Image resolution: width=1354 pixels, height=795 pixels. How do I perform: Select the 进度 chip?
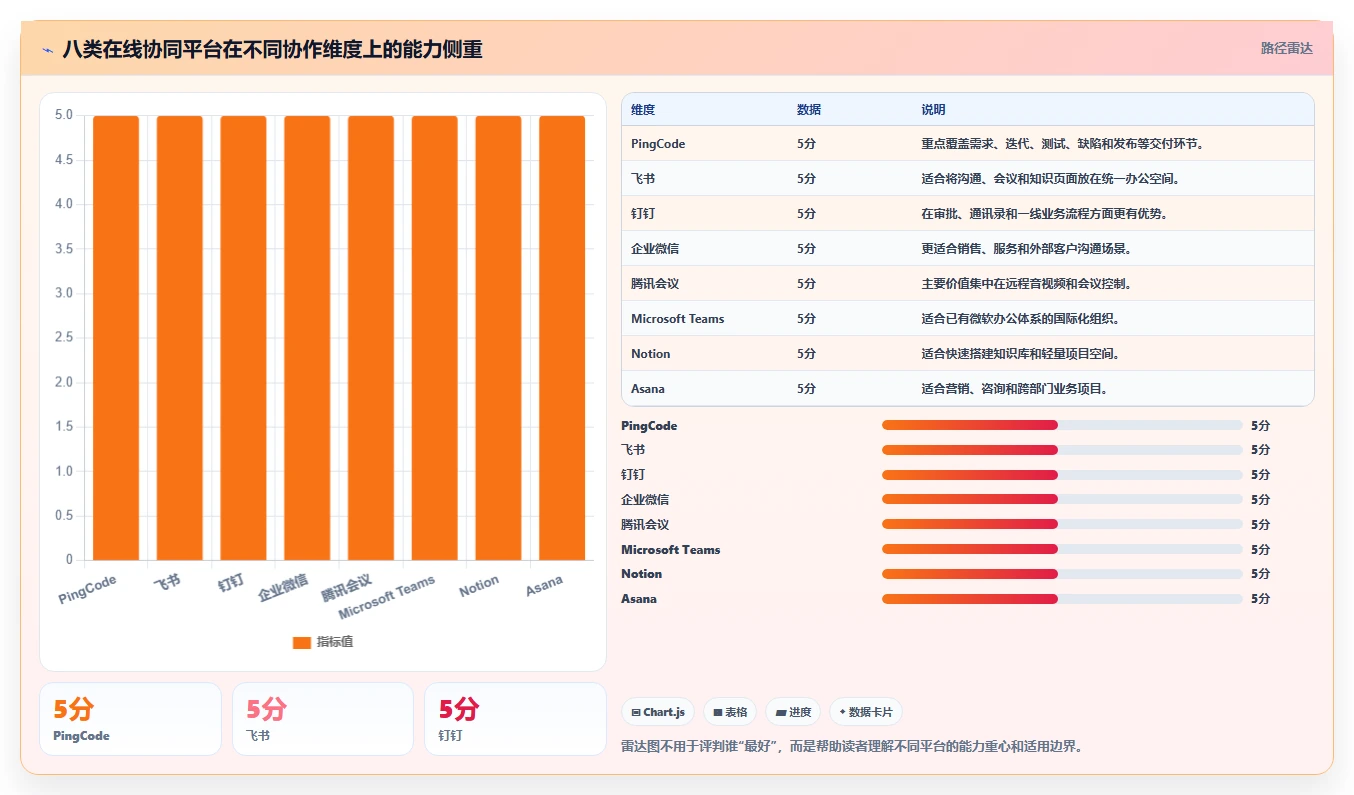(793, 712)
